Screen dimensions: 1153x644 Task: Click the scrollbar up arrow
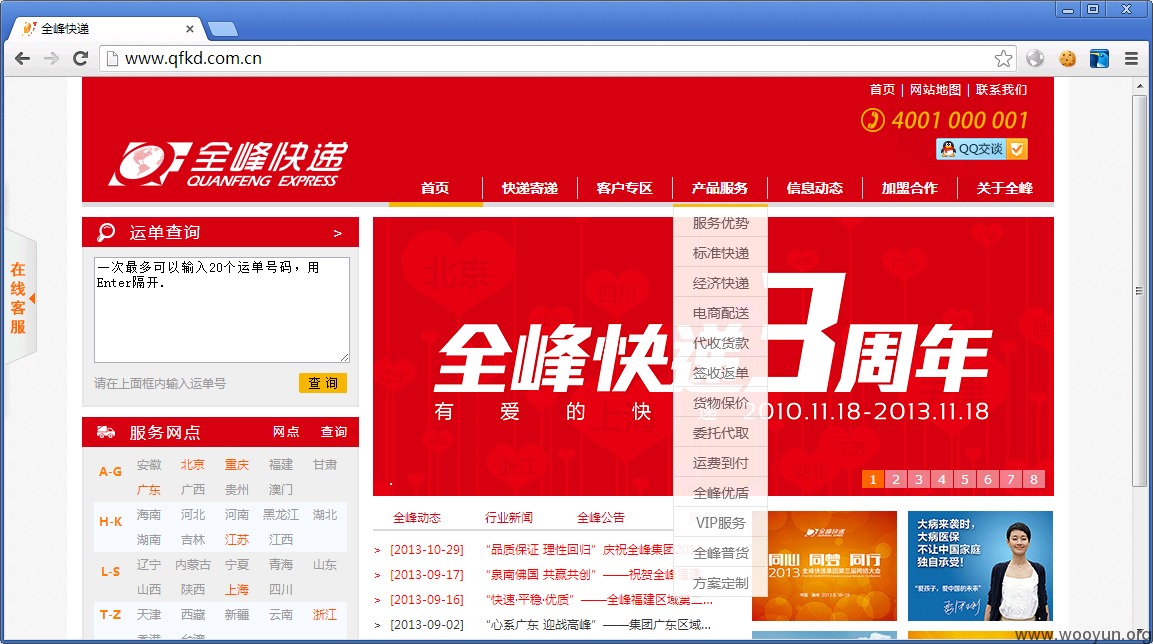(x=1139, y=86)
